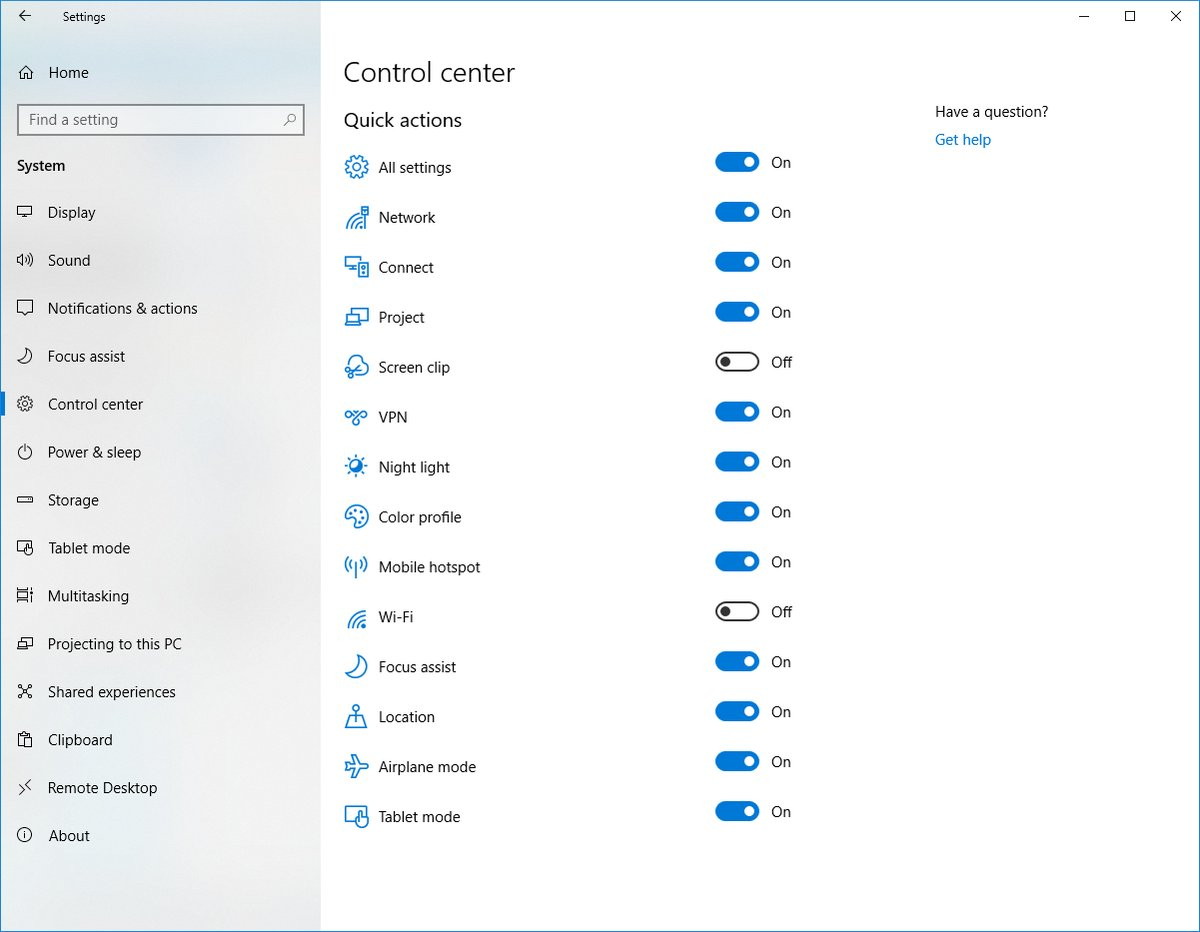Click the Night light quick action icon

click(356, 467)
